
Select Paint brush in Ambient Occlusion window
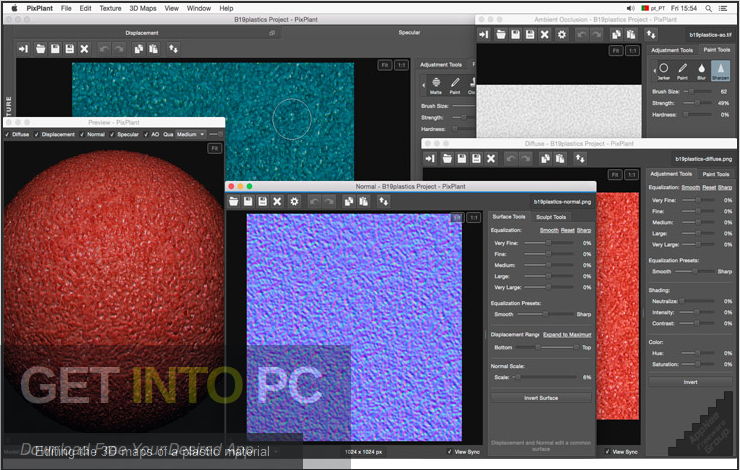click(682, 71)
